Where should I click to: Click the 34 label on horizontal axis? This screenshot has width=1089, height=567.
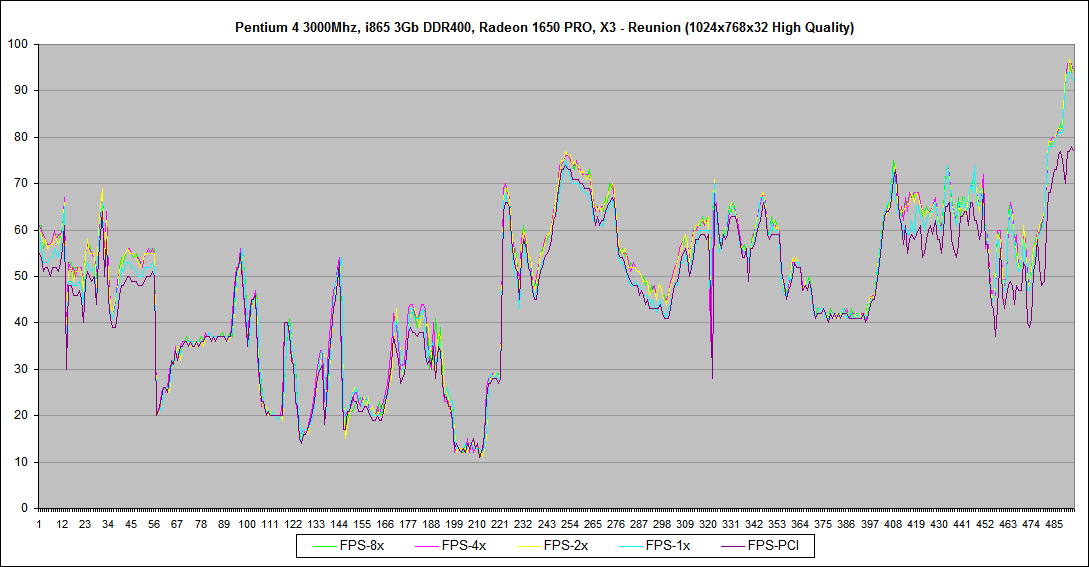pos(108,525)
